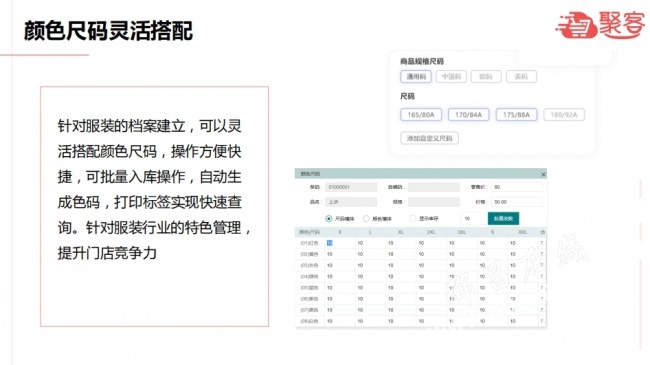
Task: Choose the 颜色循环 radio option
Action: point(366,219)
